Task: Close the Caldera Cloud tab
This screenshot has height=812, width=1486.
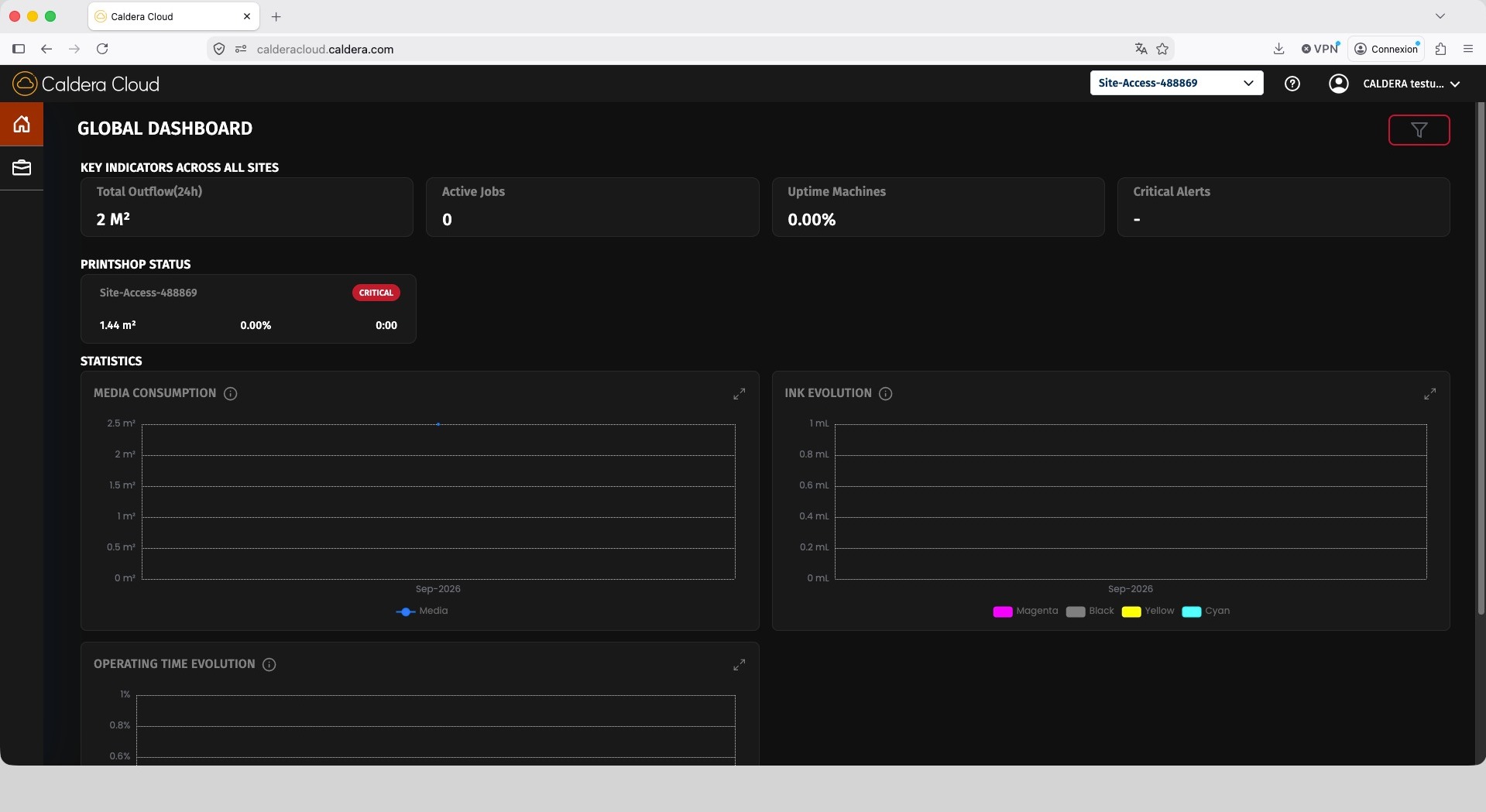Action: click(247, 16)
